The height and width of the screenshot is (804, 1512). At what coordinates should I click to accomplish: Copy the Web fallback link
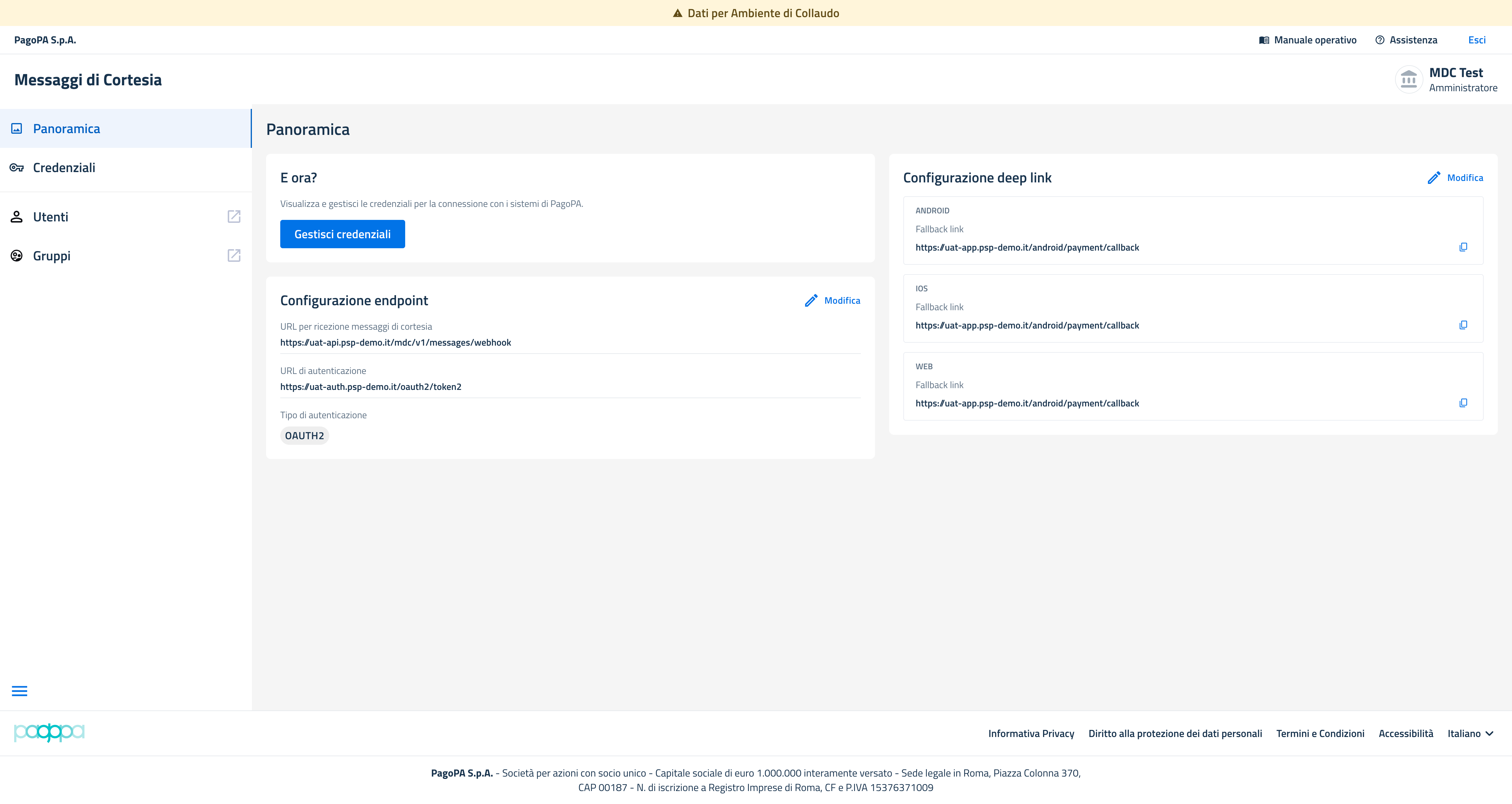pyautogui.click(x=1463, y=403)
